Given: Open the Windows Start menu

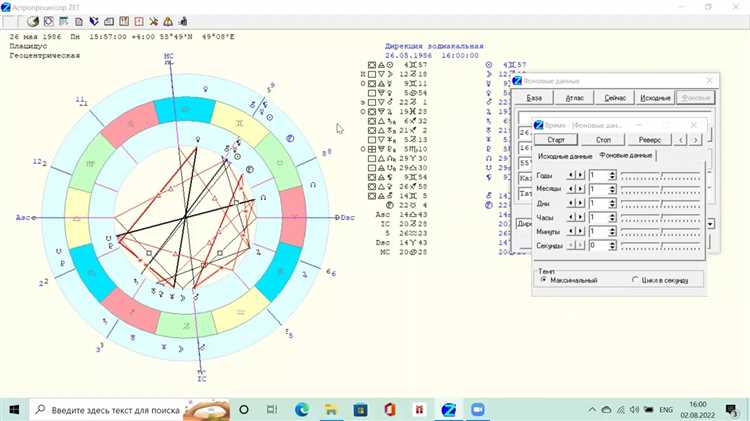Looking at the screenshot, I should [14, 410].
